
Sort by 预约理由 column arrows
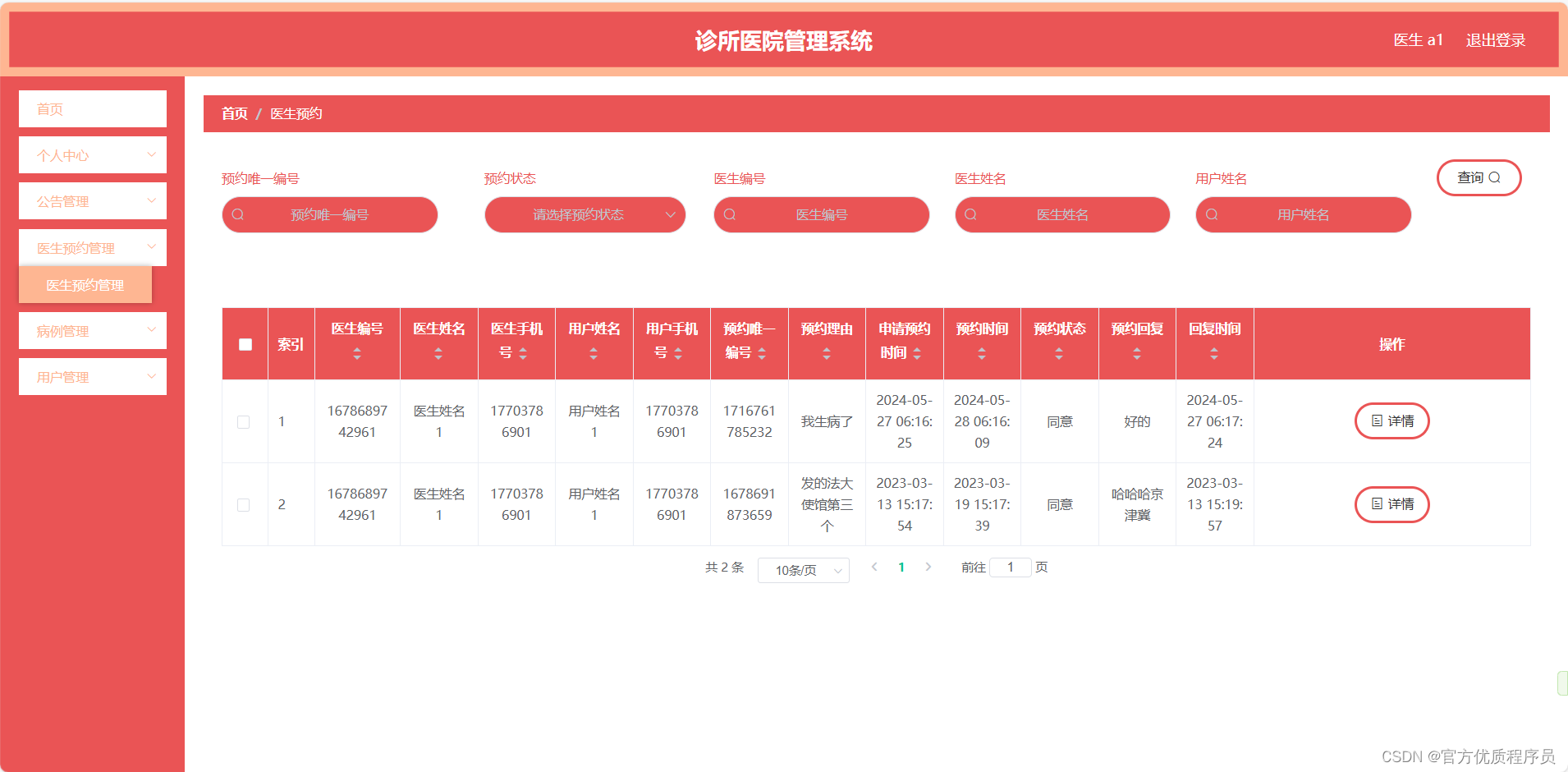pos(827,353)
